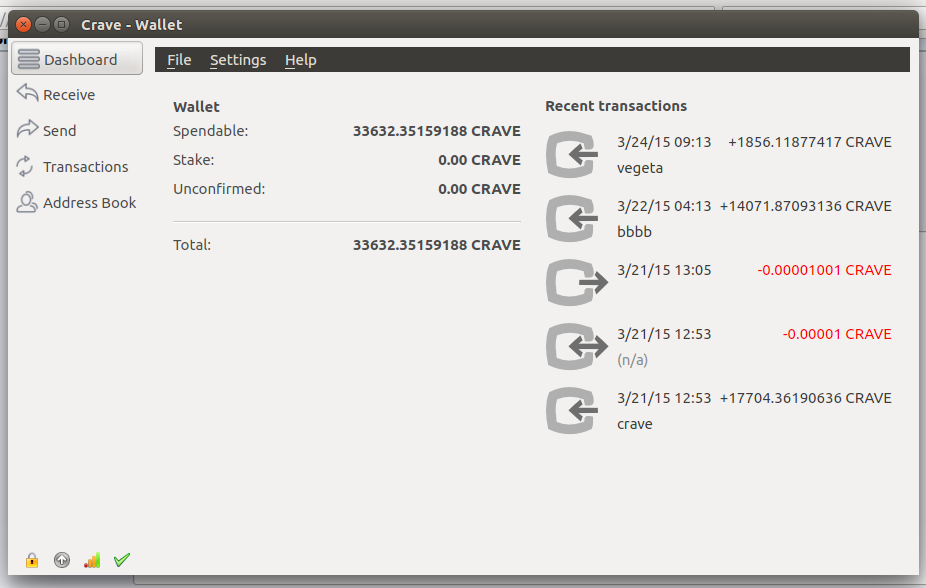Click the green sync checkmark icon

(x=122, y=560)
